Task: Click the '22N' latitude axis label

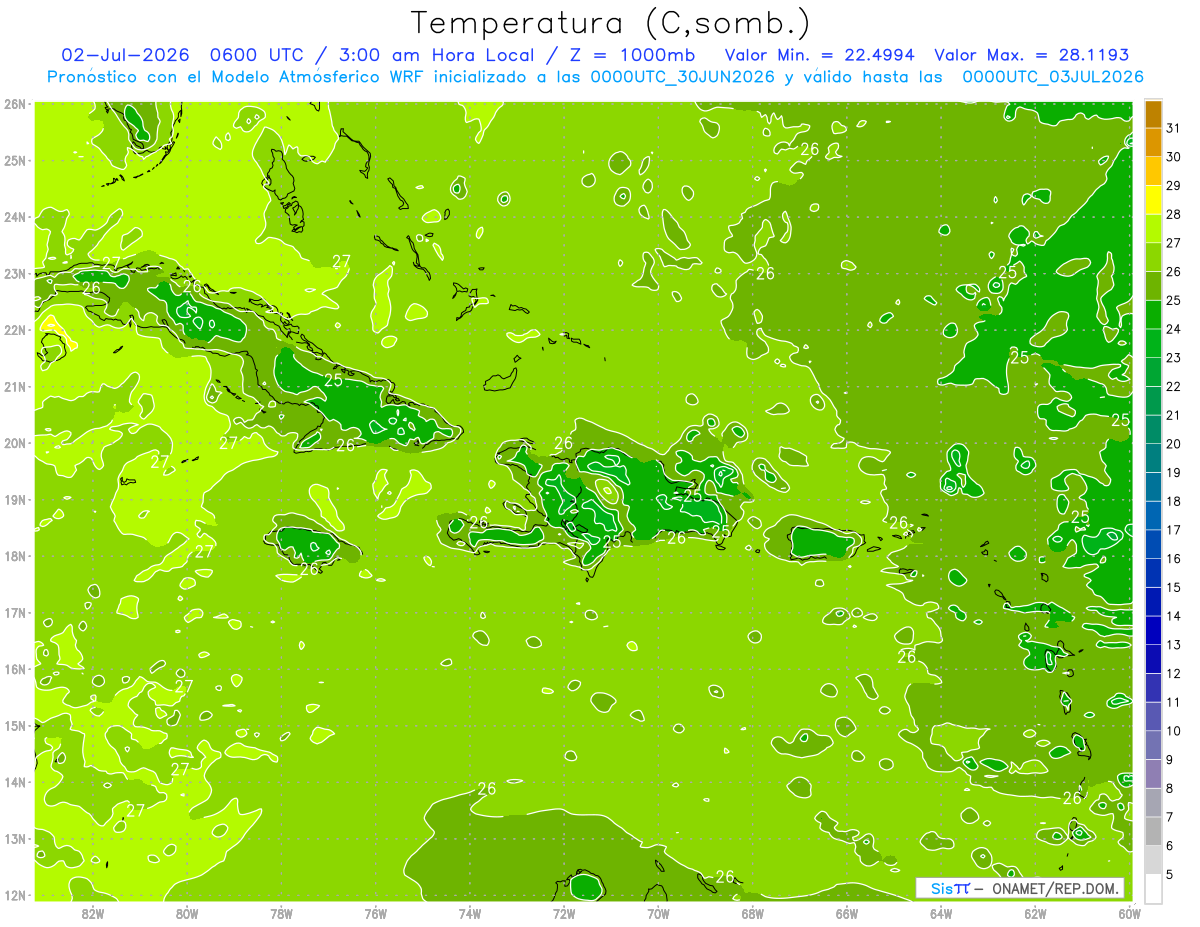Action: pos(14,330)
